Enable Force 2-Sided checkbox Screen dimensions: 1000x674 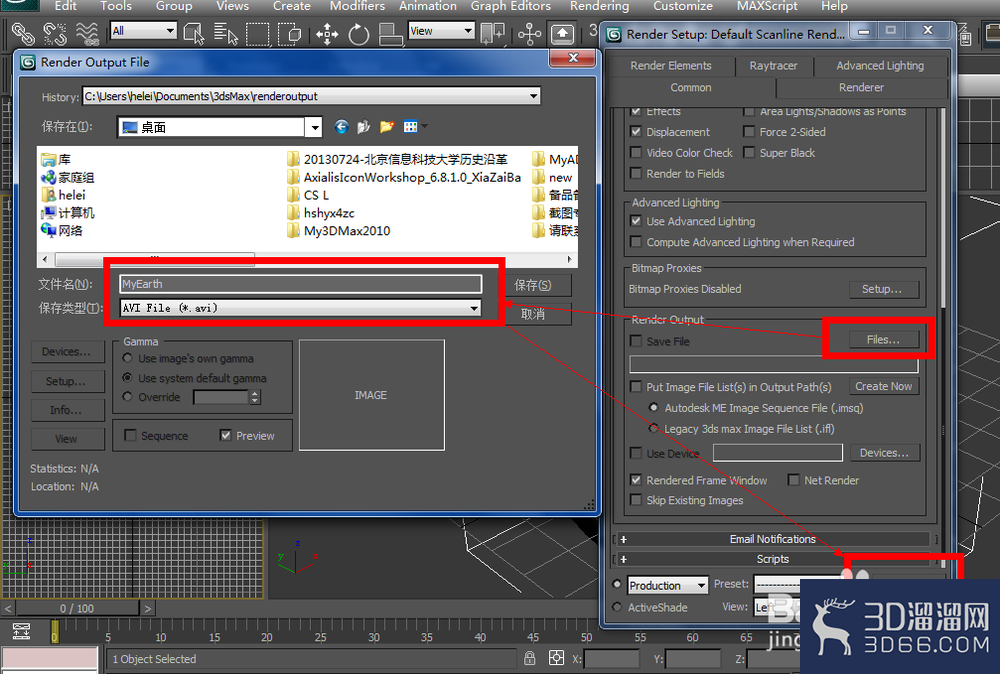pyautogui.click(x=749, y=132)
